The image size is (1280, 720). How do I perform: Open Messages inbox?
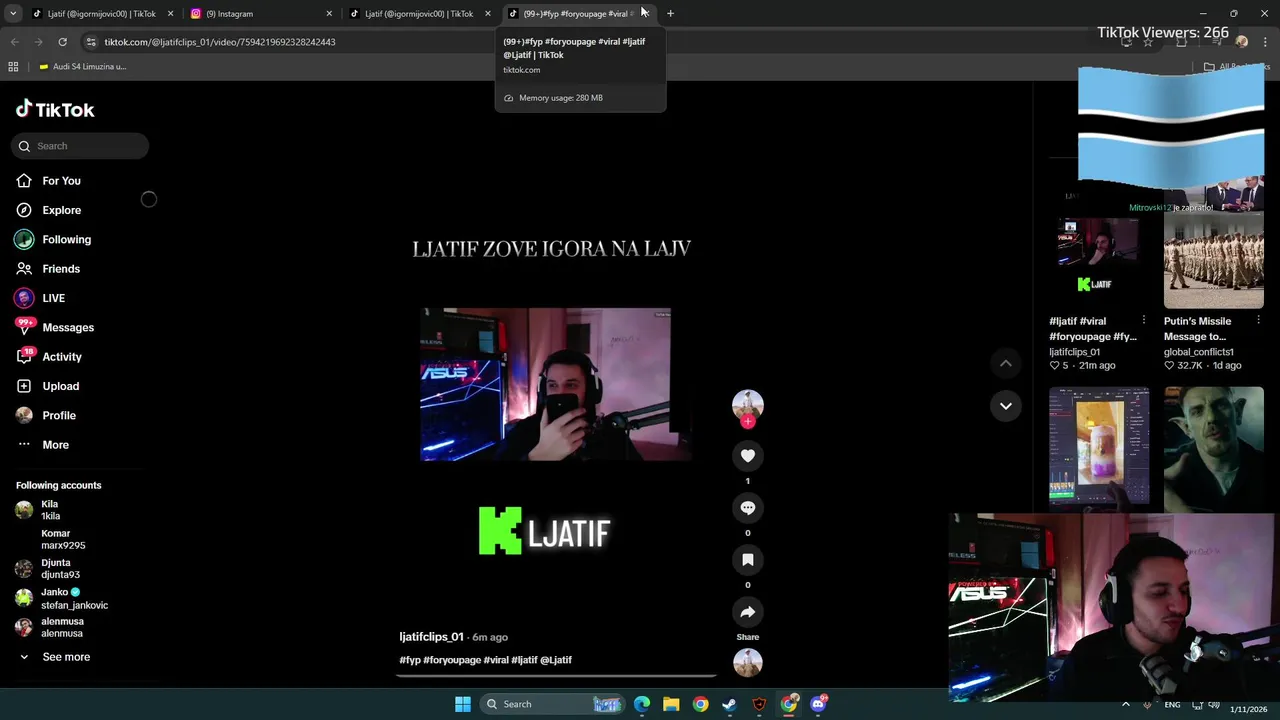(x=67, y=327)
